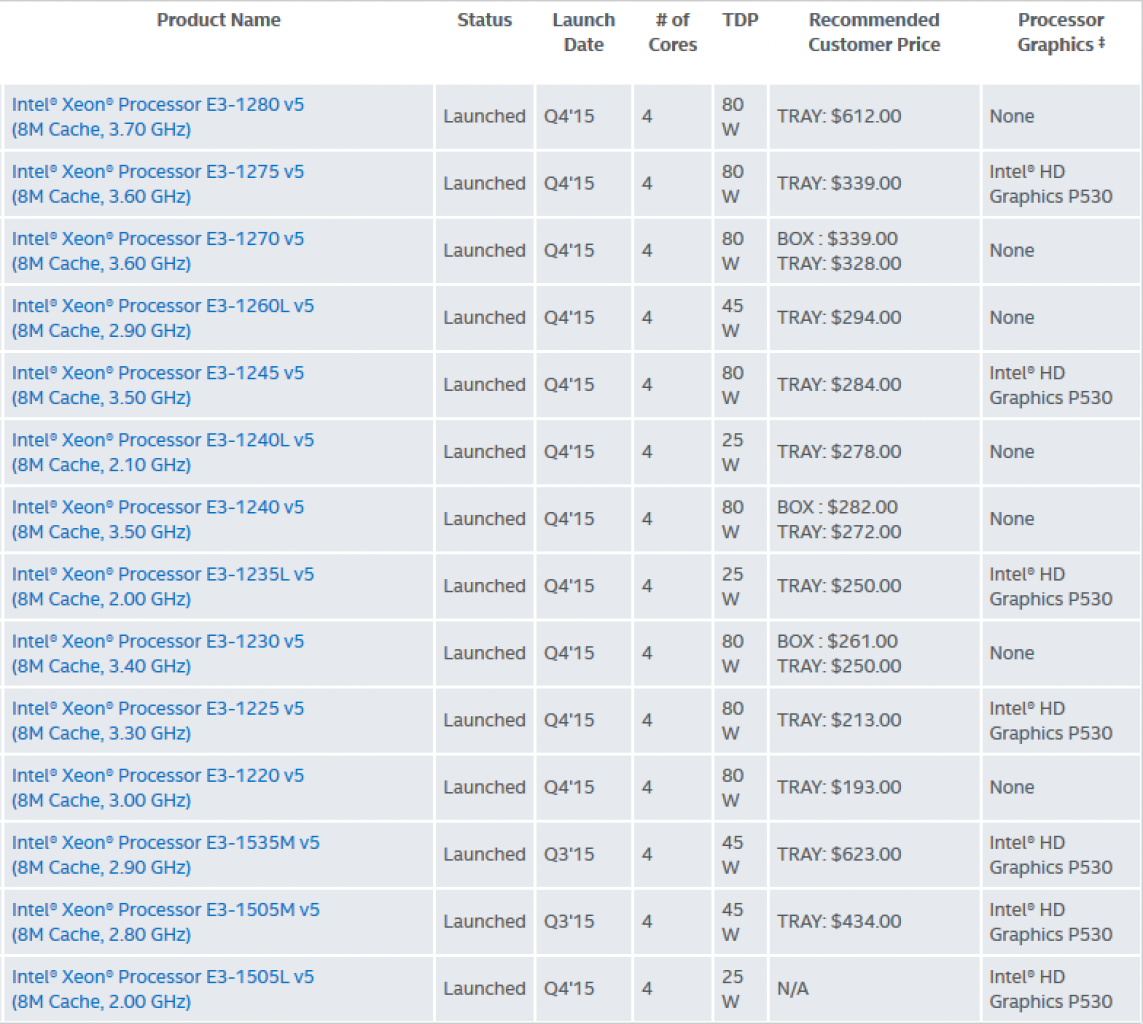Open the Xeon E3-1235L v5 product link

(163, 586)
